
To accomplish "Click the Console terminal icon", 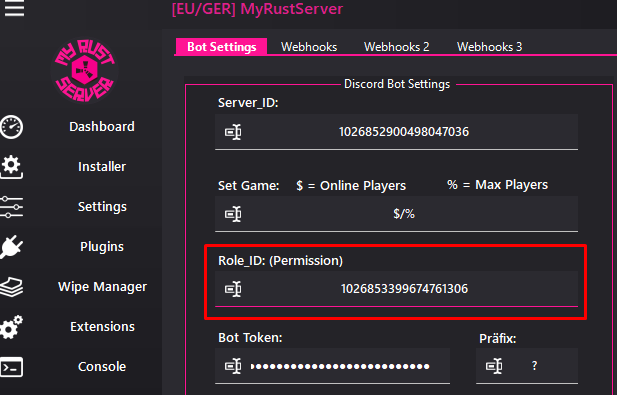I will point(11,367).
